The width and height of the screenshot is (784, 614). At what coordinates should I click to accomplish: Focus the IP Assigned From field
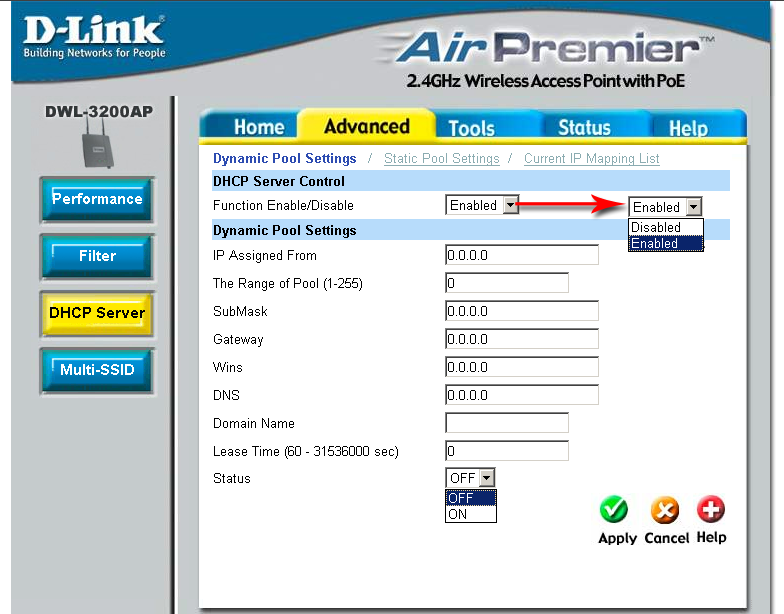(x=522, y=255)
